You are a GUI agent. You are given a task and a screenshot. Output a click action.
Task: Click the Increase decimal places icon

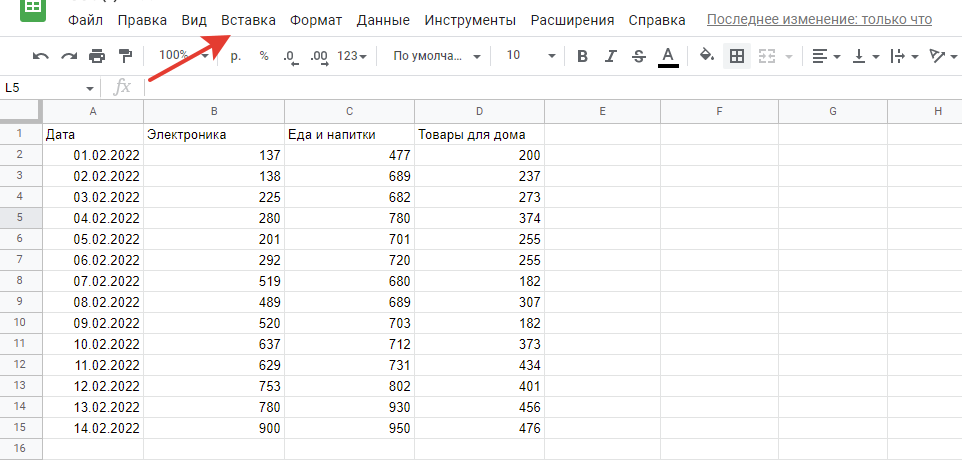coord(319,56)
